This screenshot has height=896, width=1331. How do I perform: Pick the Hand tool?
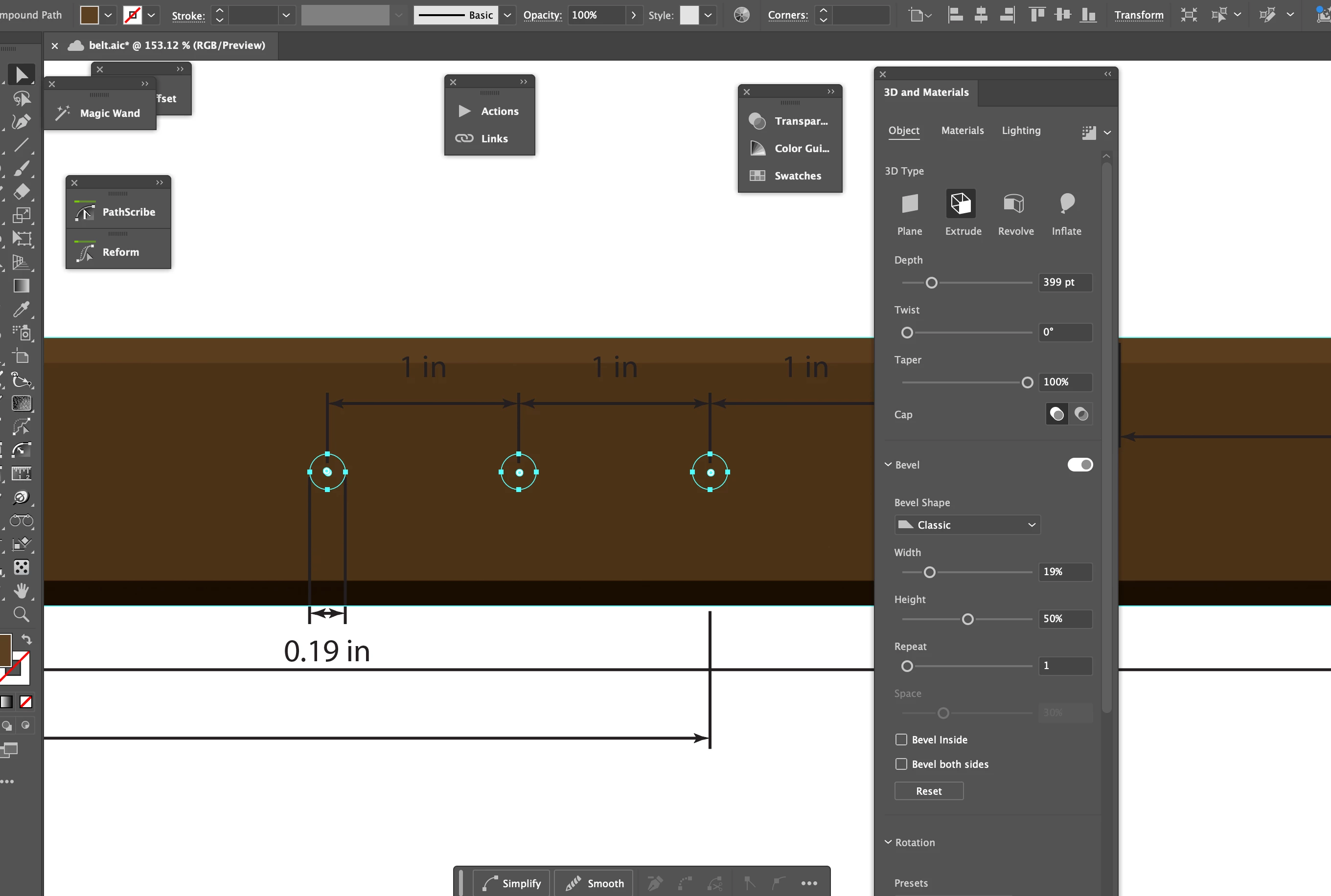point(21,590)
